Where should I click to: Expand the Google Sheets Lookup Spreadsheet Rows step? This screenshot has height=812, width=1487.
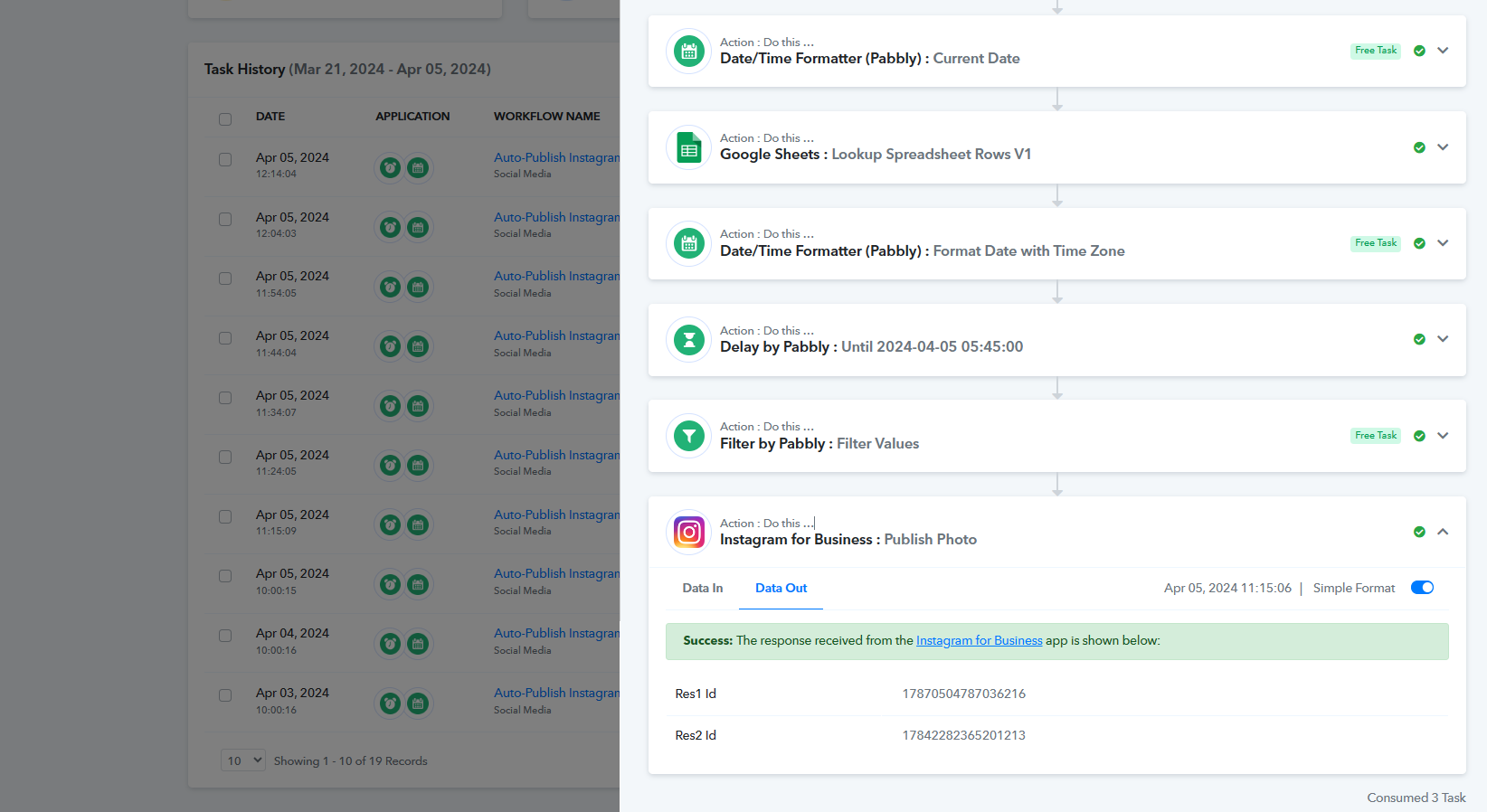tap(1443, 147)
